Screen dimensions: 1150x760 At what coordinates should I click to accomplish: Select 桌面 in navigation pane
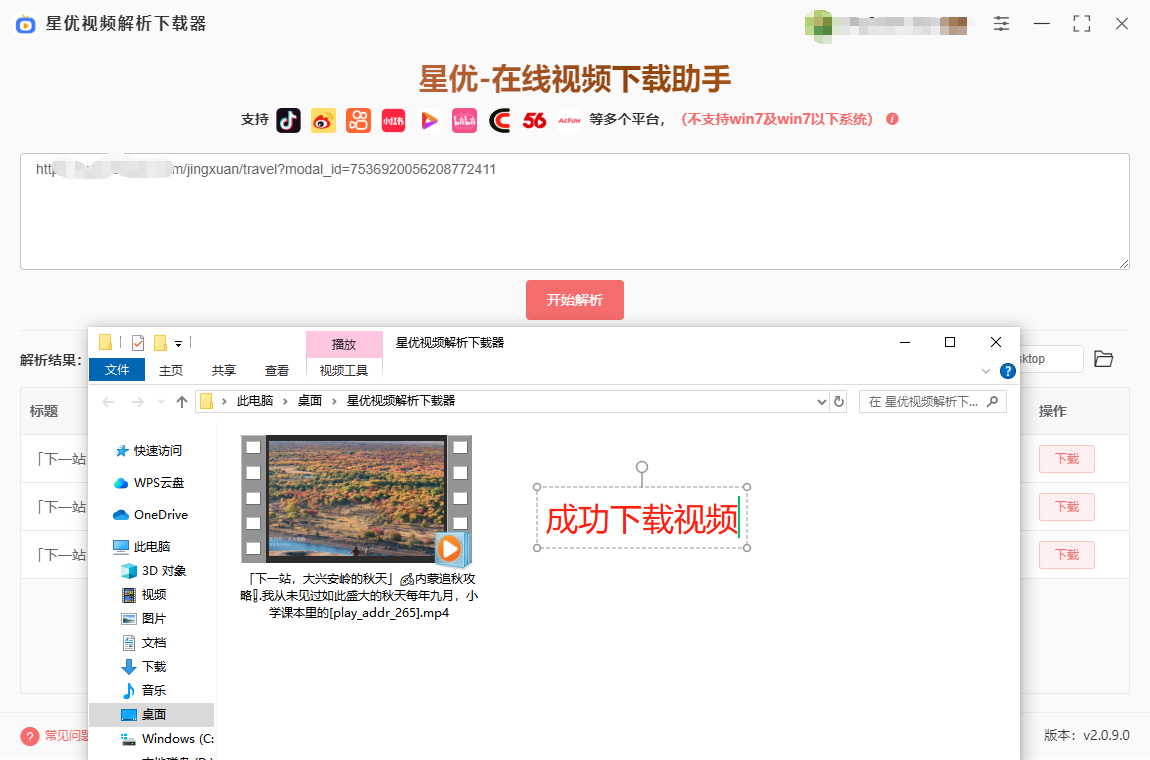pos(152,715)
